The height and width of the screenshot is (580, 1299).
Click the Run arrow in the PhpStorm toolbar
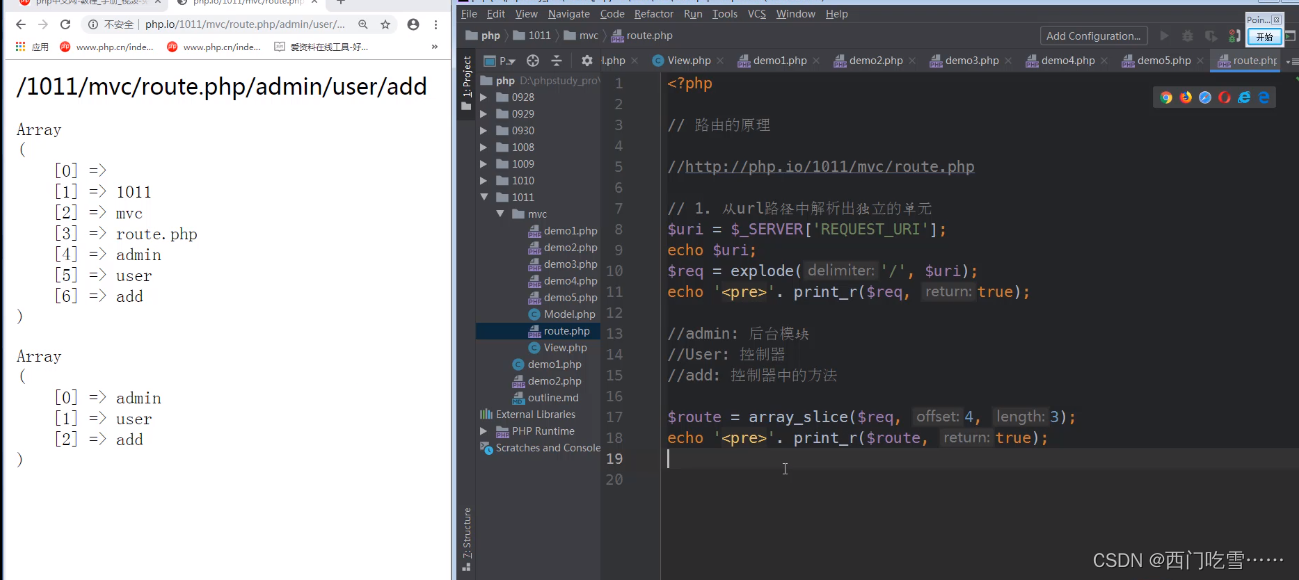pyautogui.click(x=1163, y=36)
